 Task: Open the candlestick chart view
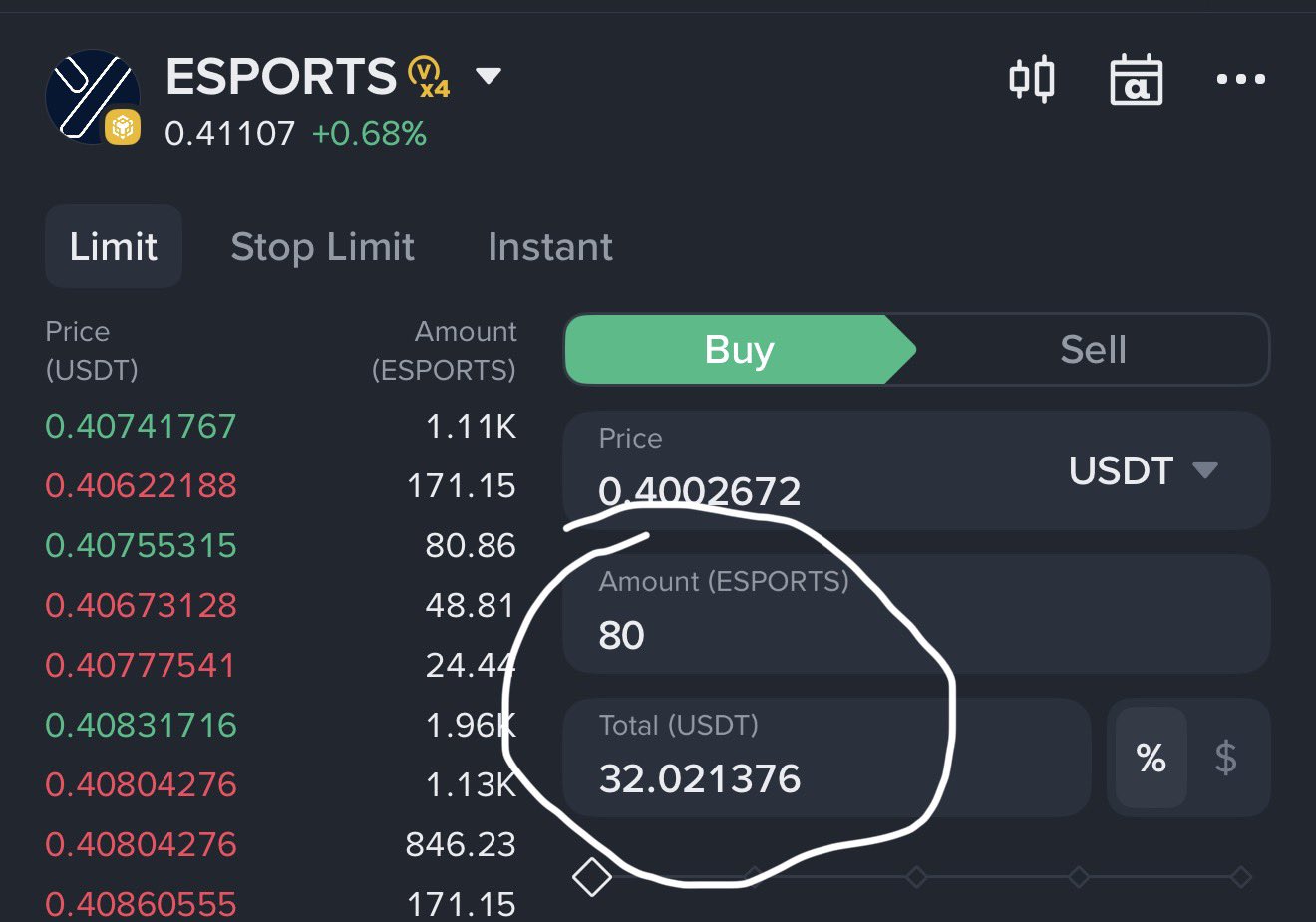pyautogui.click(x=1031, y=79)
